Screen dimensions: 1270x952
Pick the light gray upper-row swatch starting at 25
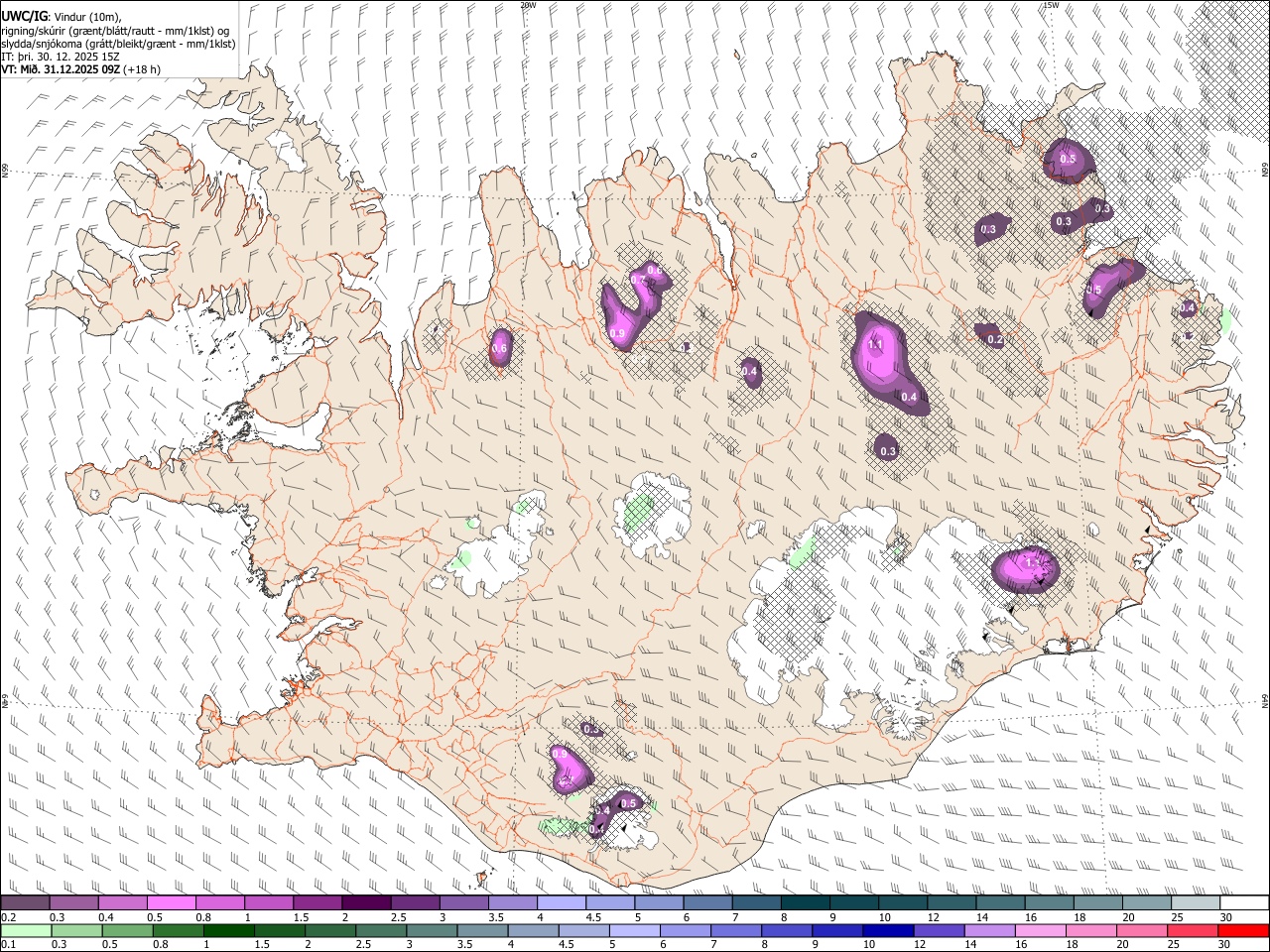(1196, 903)
